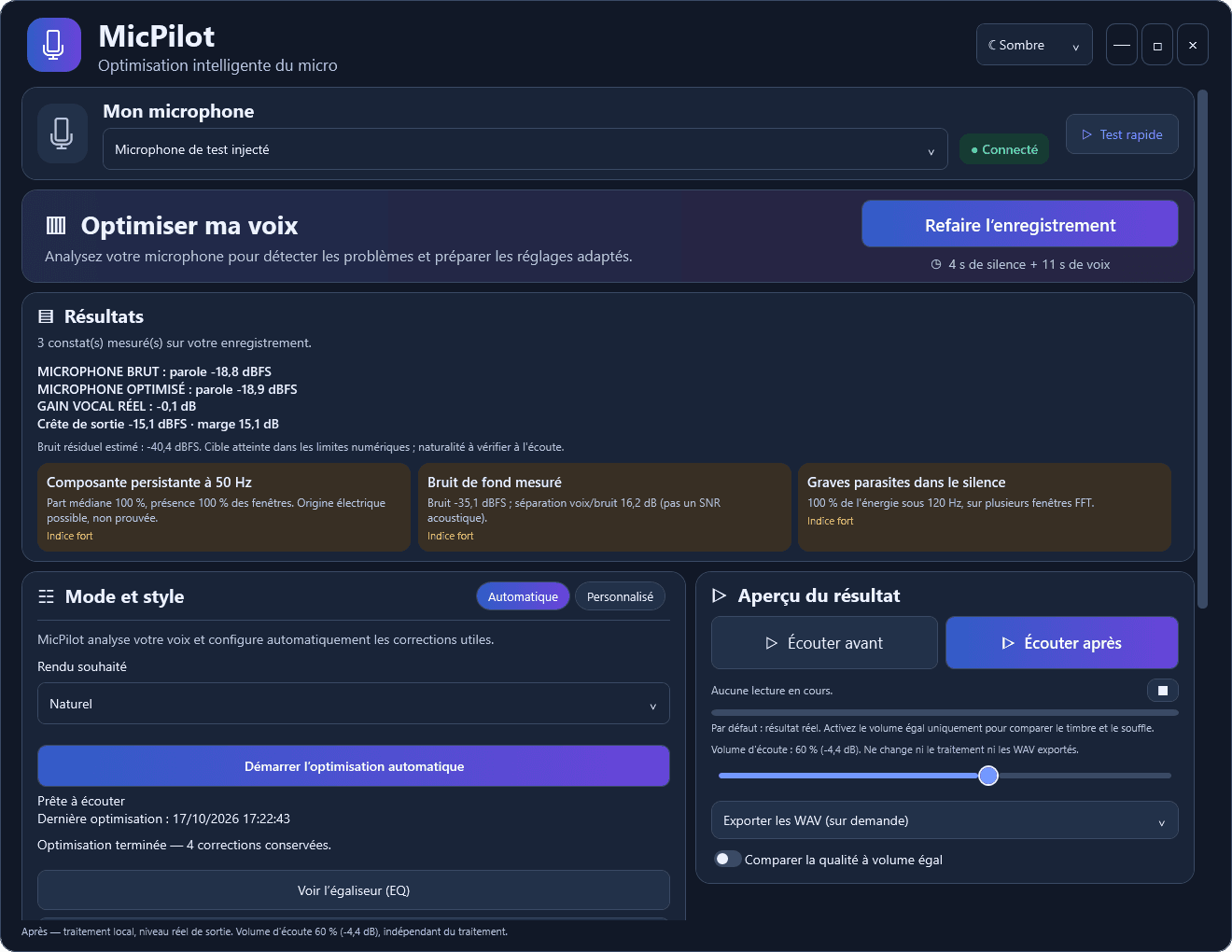The width and height of the screenshot is (1232, 952).
Task: Click the microphone icon beside Mon microphone
Action: [x=62, y=133]
